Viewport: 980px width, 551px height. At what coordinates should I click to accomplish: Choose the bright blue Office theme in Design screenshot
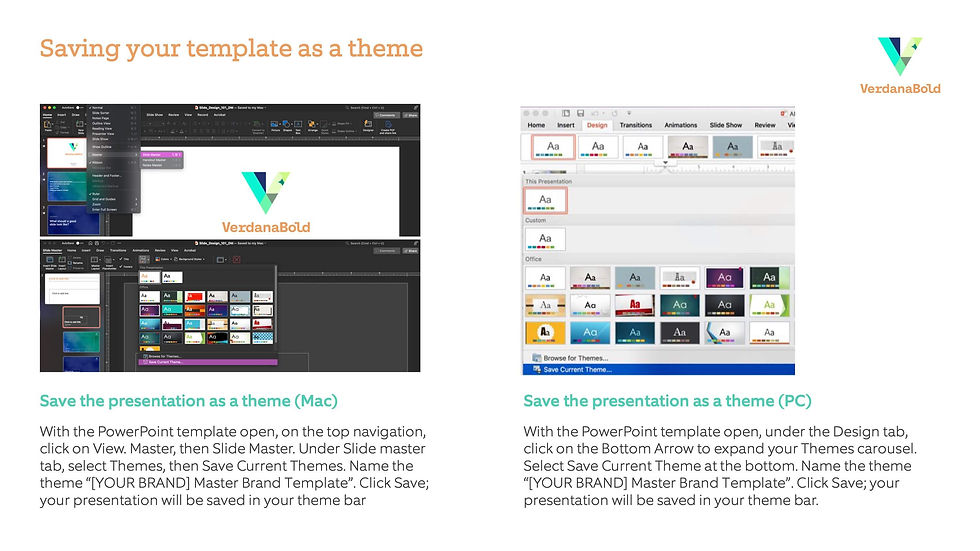click(590, 332)
